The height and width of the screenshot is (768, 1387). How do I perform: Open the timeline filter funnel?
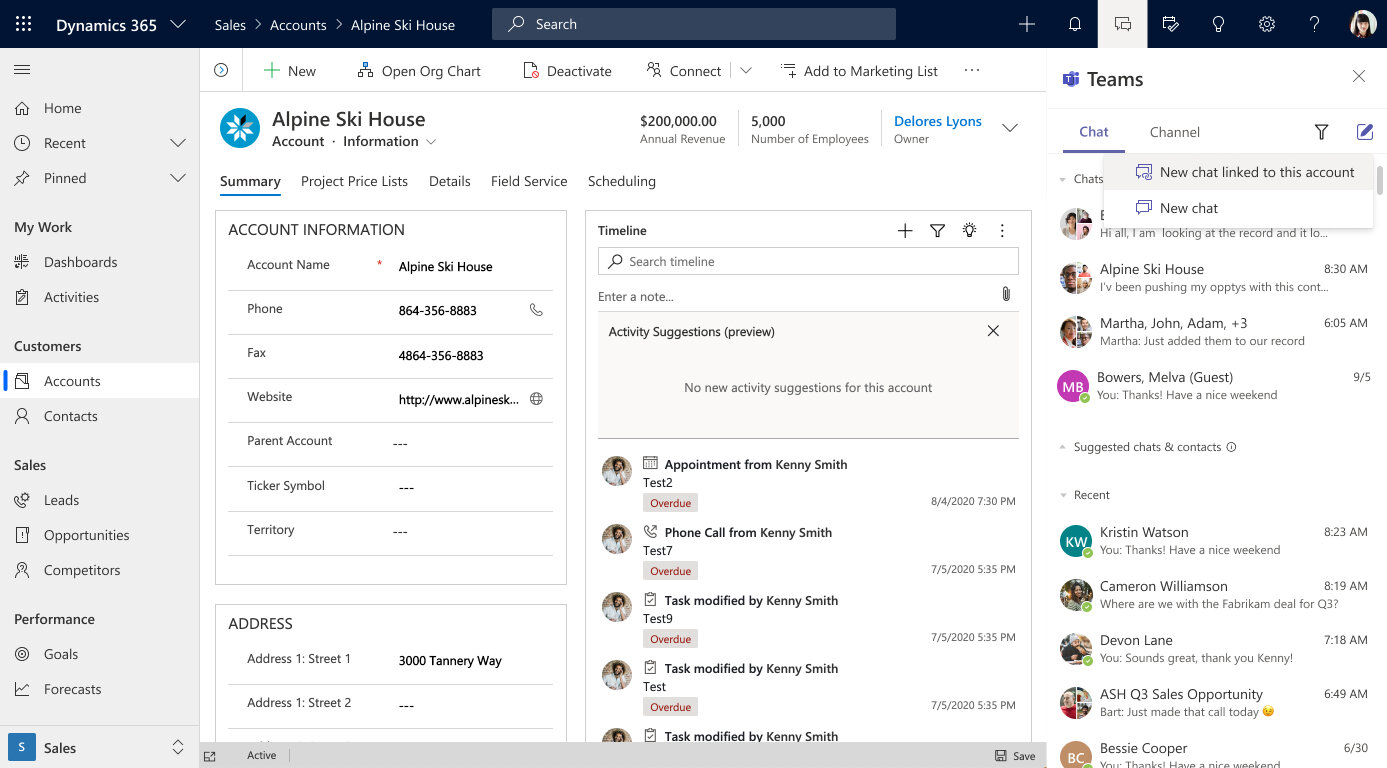pyautogui.click(x=937, y=231)
